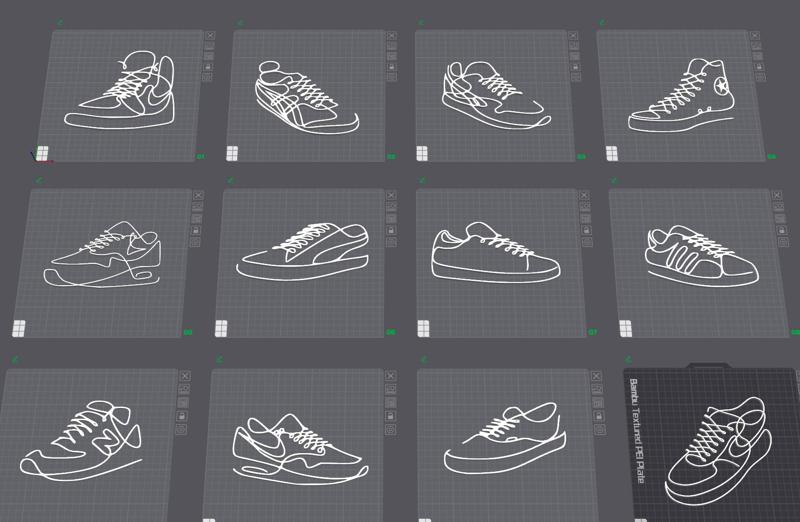This screenshot has width=800, height=522.
Task: Arrange objects on the Puma stripe plate
Action: 391,219
